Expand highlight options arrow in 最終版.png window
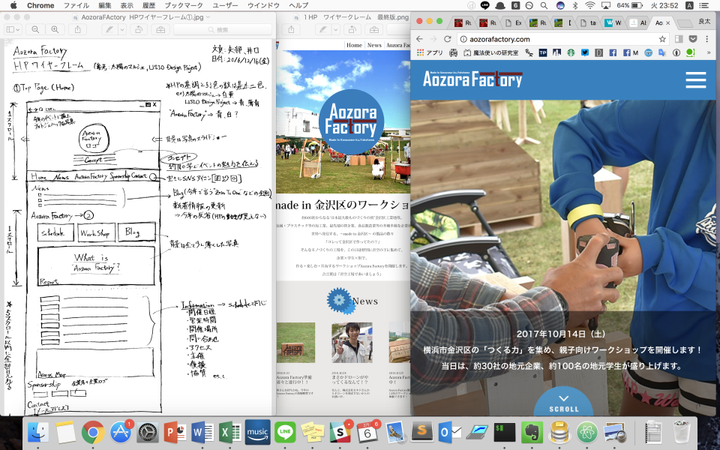This screenshot has width=720, height=450. 336,29
